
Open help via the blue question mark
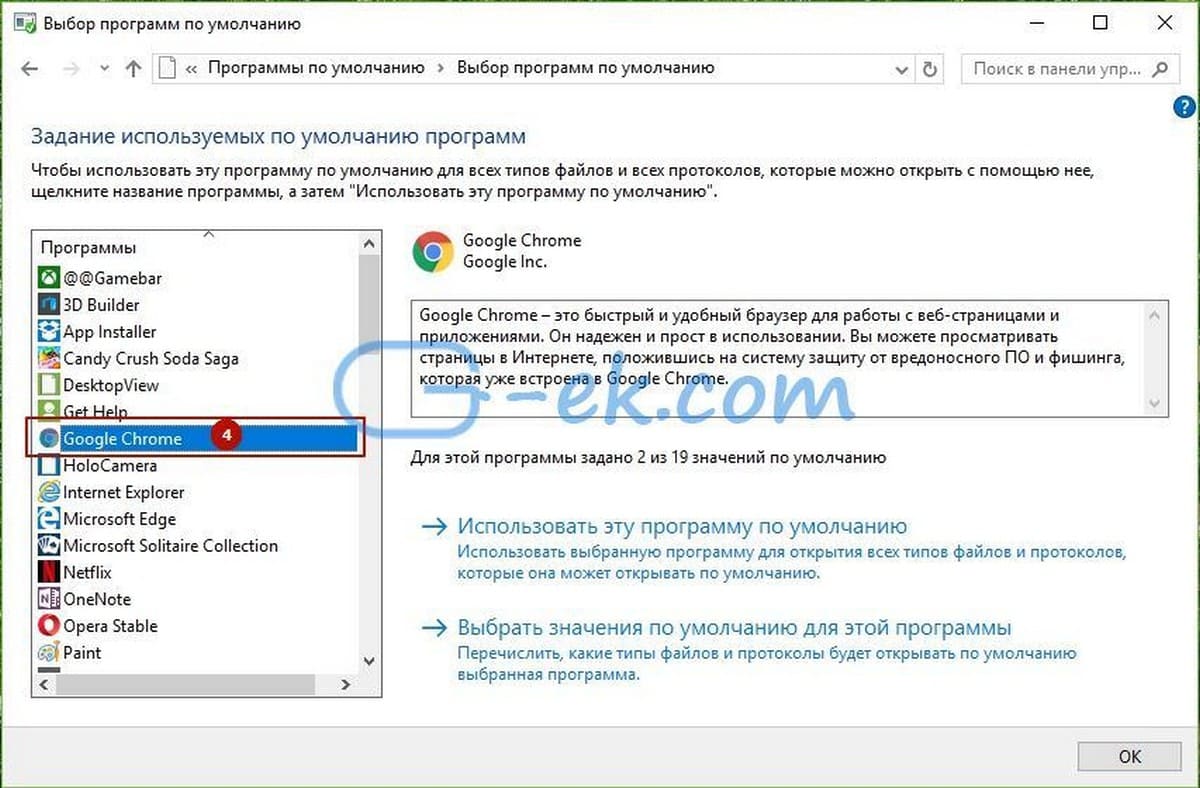click(x=1183, y=108)
